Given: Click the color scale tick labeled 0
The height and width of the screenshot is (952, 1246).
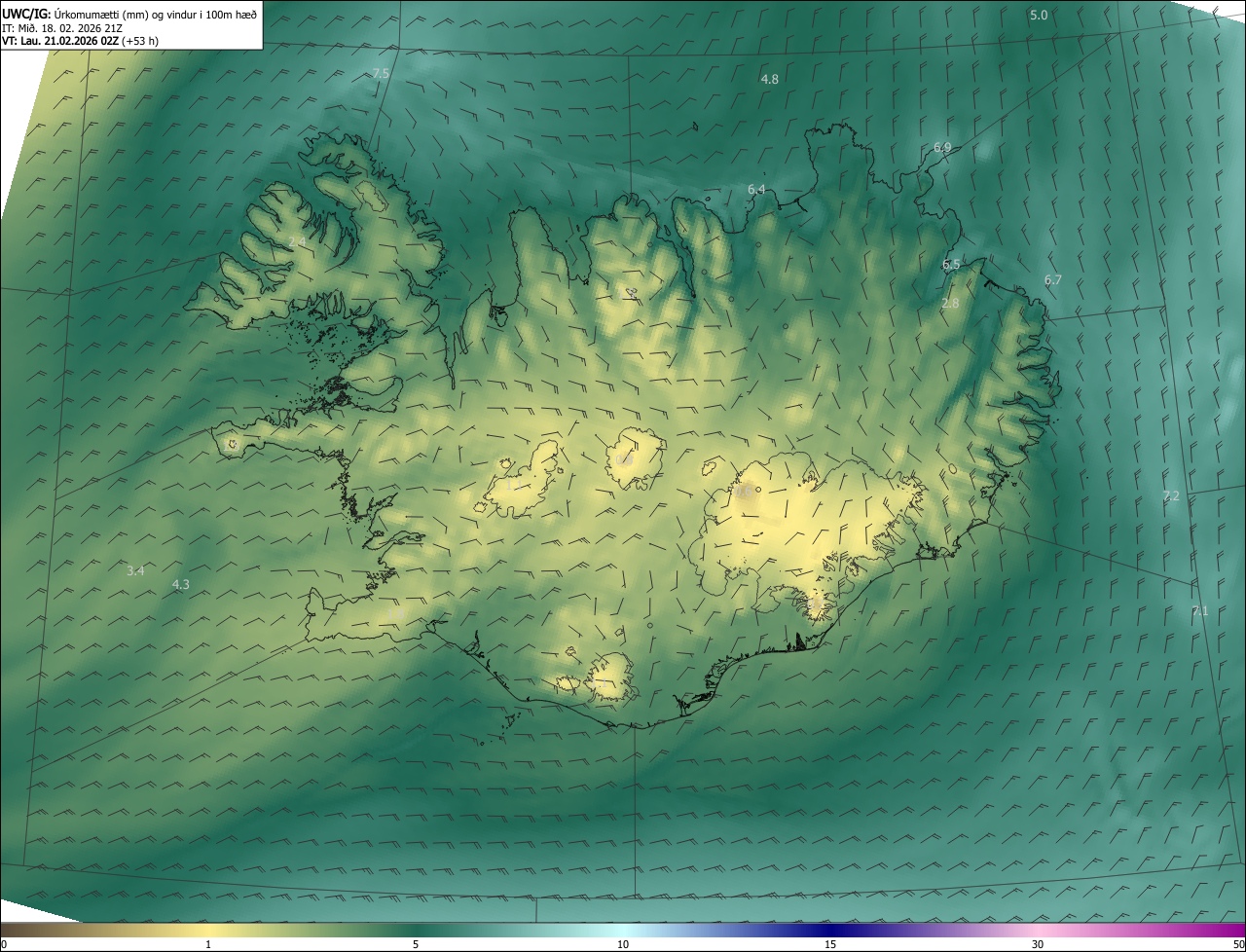Looking at the screenshot, I should pos(4,944).
